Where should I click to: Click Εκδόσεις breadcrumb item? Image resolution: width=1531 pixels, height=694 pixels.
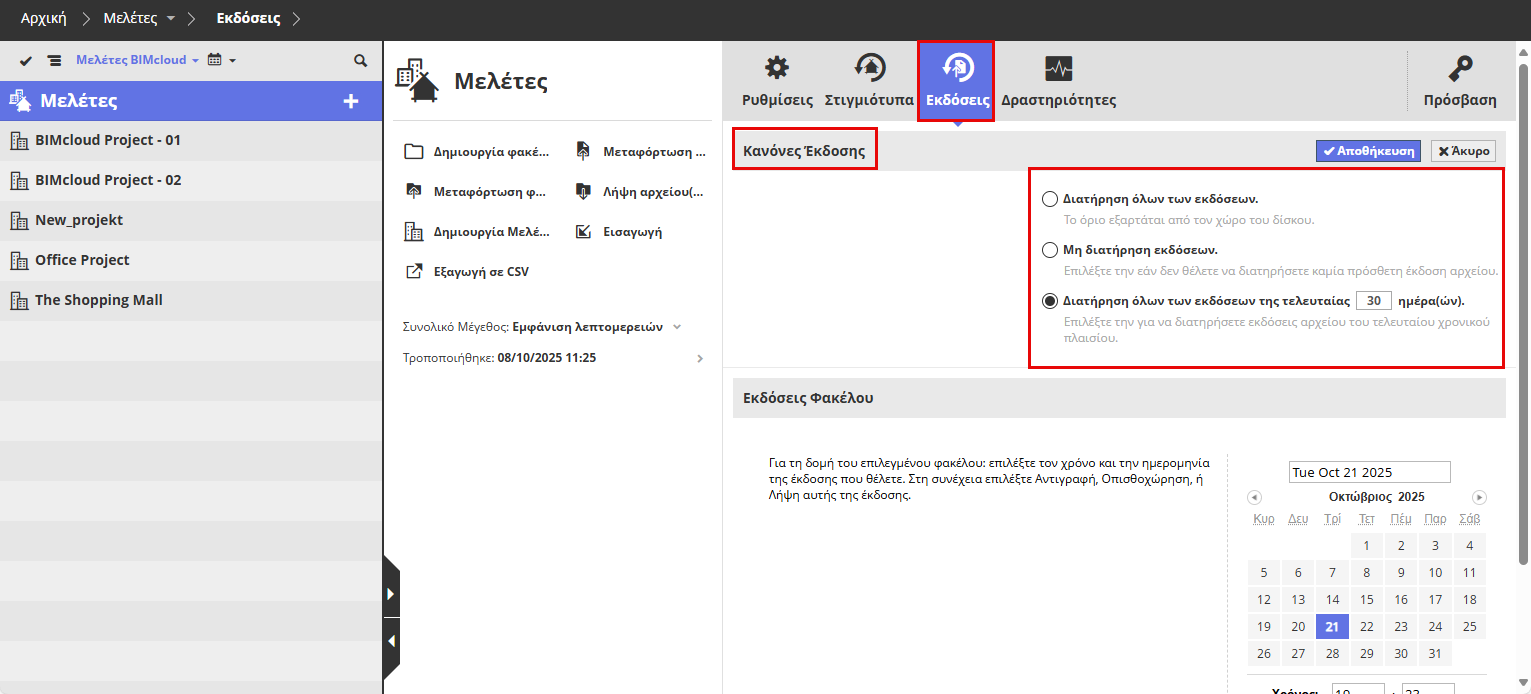pyautogui.click(x=248, y=18)
